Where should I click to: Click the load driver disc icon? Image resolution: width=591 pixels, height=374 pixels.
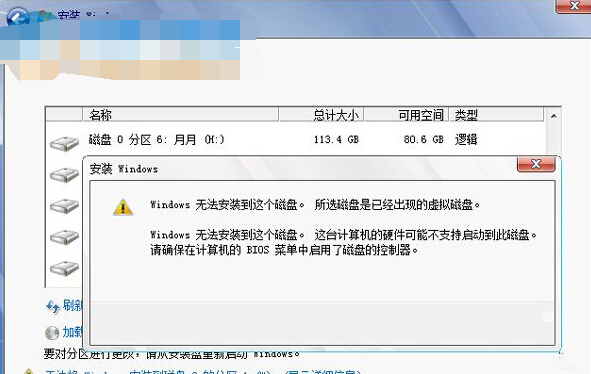[x=52, y=332]
